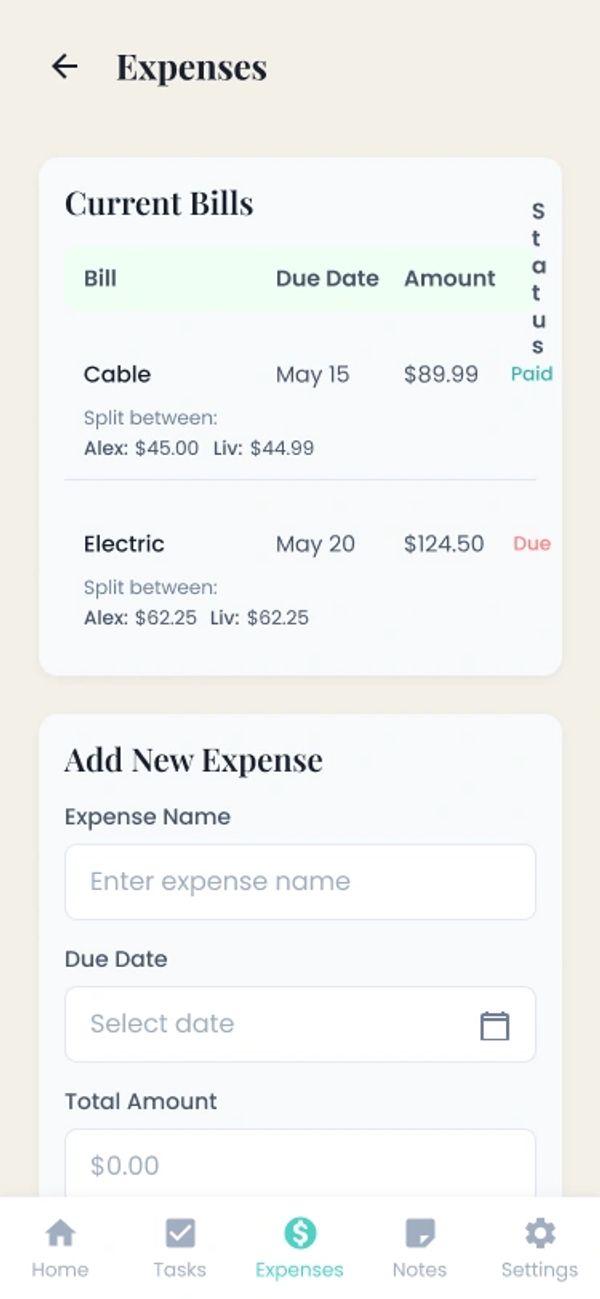Screen dimensions: 600x1299
Task: Tap the Settings tab label
Action: click(x=539, y=1270)
